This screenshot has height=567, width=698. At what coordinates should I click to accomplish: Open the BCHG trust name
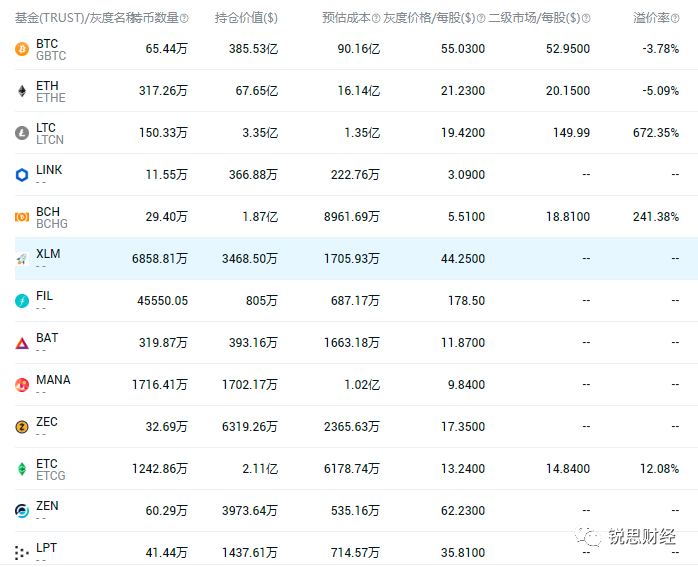coord(52,224)
